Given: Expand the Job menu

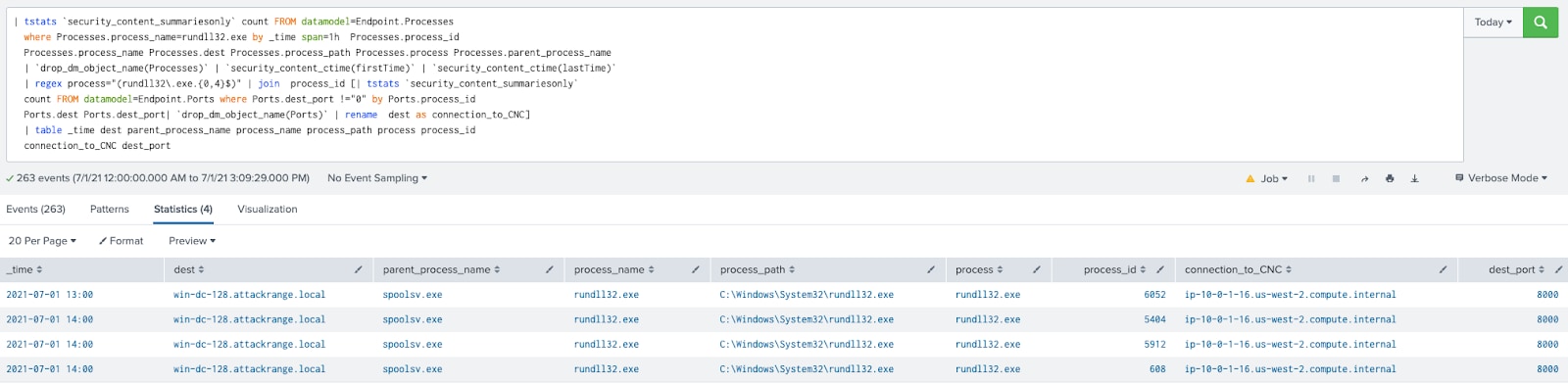Looking at the screenshot, I should [x=1267, y=178].
